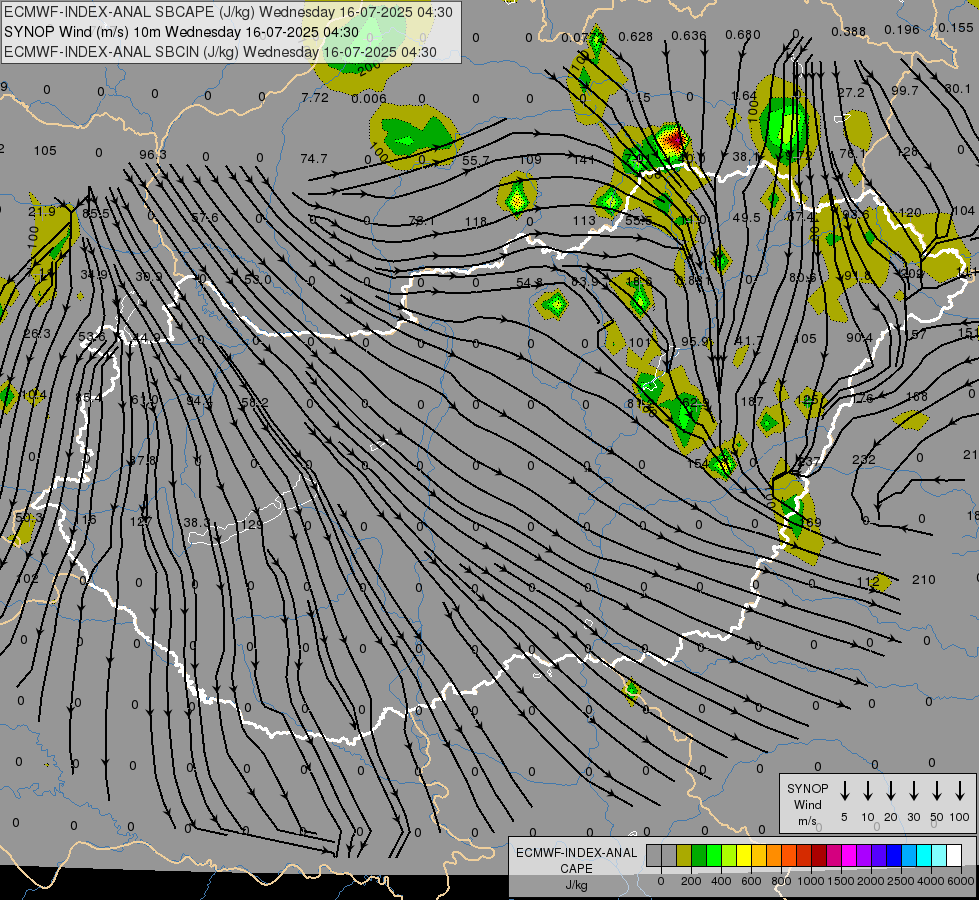Viewport: 979px width, 900px height.
Task: Click the 30 m/s wind arrow in legend
Action: [913, 791]
